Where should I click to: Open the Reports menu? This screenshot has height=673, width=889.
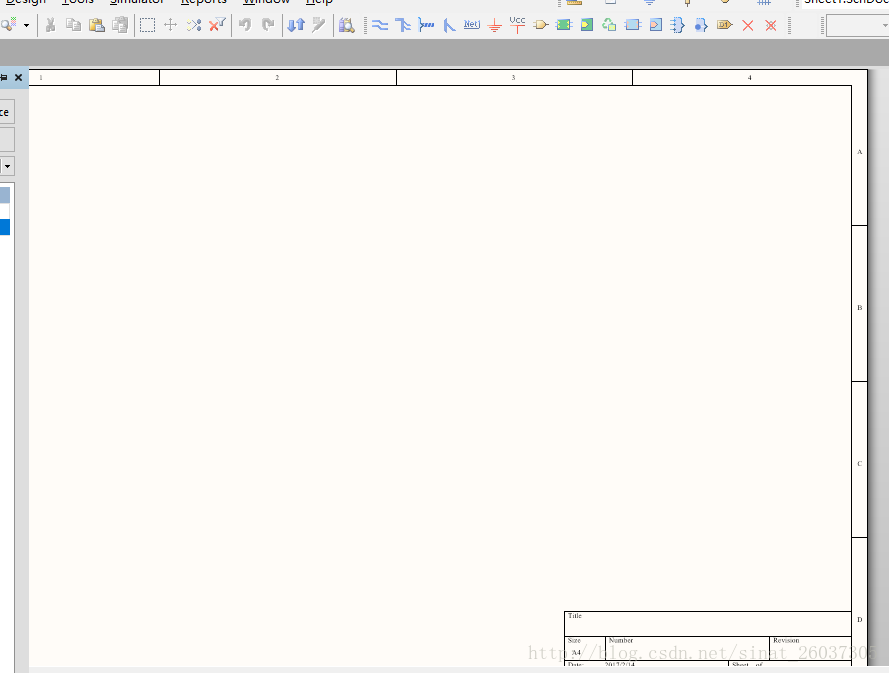point(204,2)
